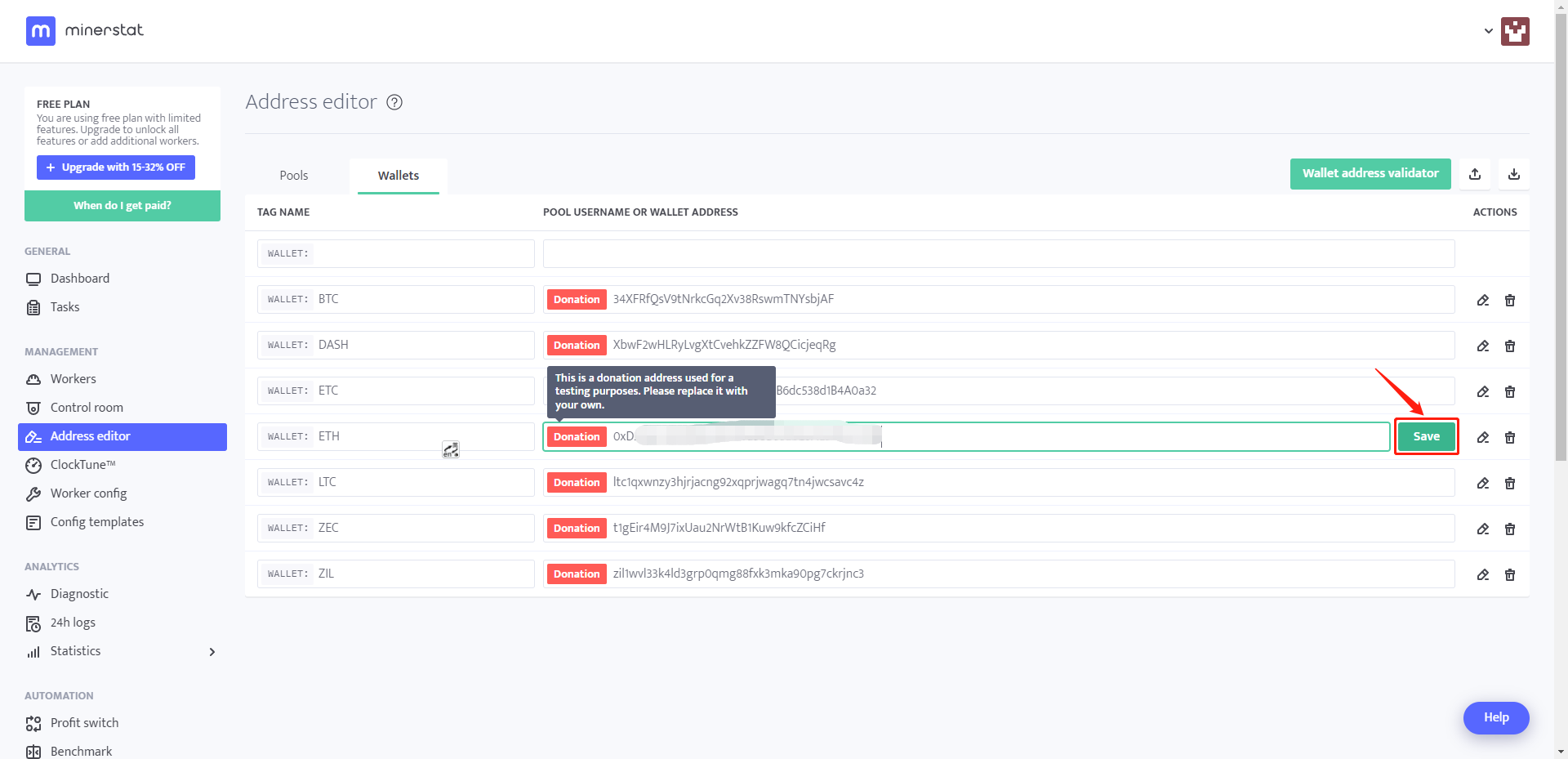1568x759 pixels.
Task: Open 24h logs
Action: pos(73,623)
